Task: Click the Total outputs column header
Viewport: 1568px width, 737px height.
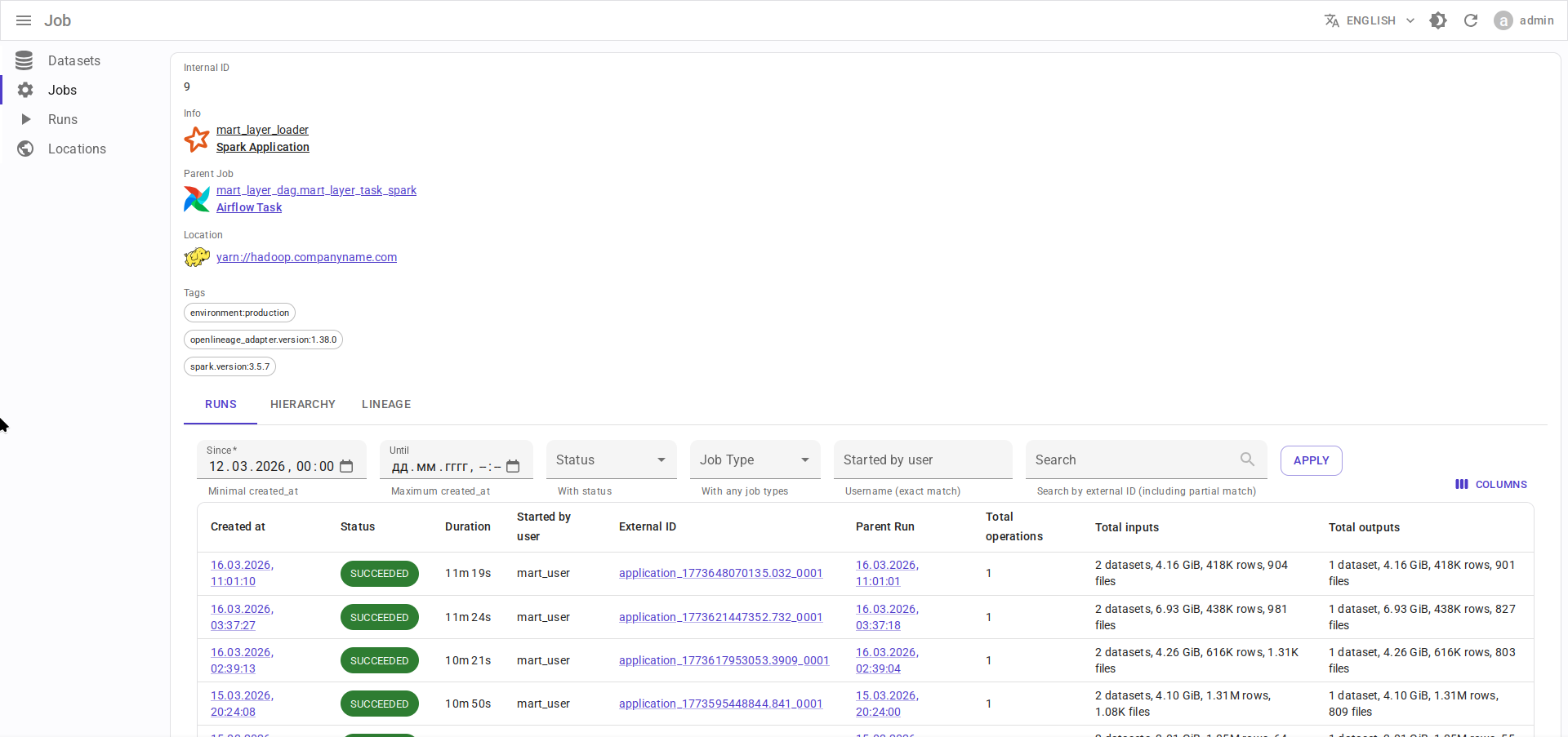Action: click(x=1364, y=527)
